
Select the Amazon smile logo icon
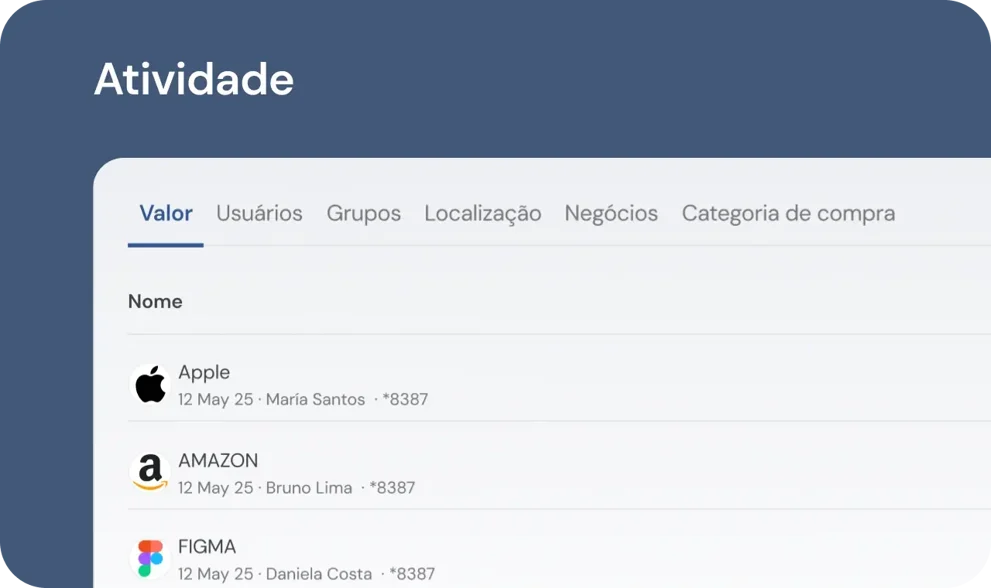[150, 471]
